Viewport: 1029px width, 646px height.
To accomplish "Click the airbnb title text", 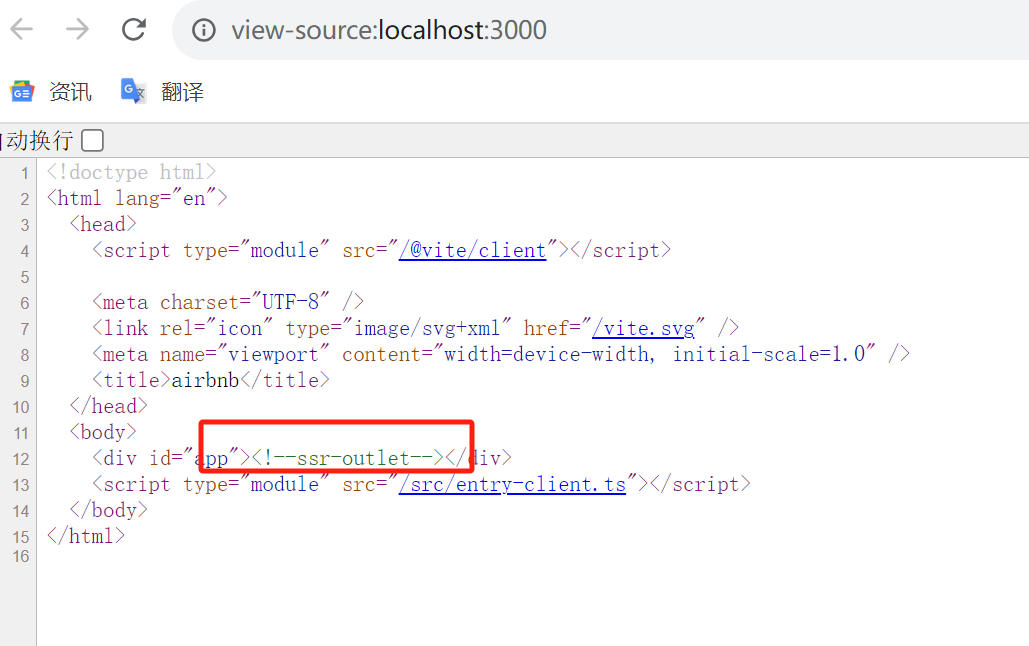I will click(x=205, y=380).
